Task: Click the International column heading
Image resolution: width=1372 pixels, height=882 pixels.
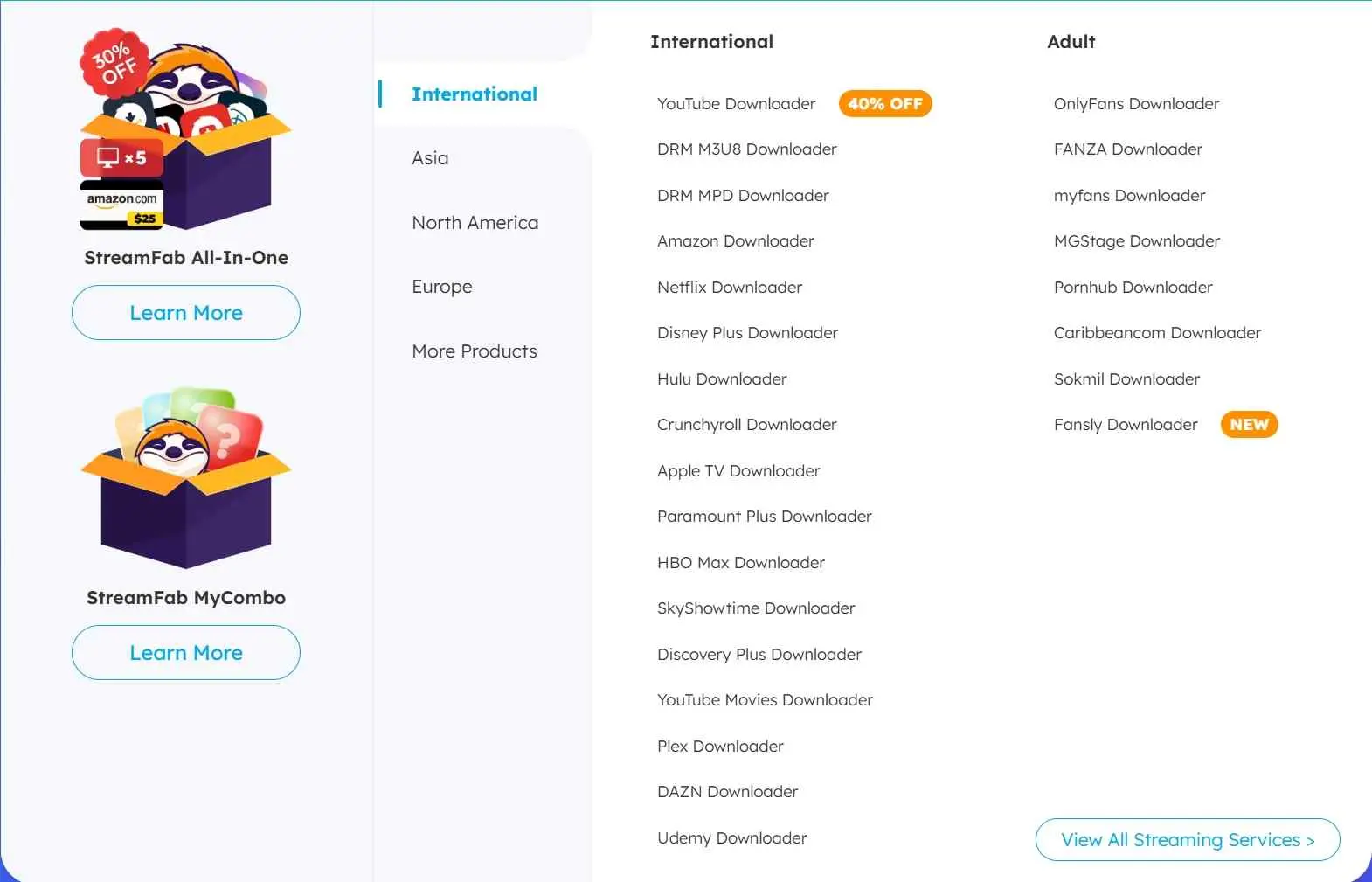Action: (712, 42)
